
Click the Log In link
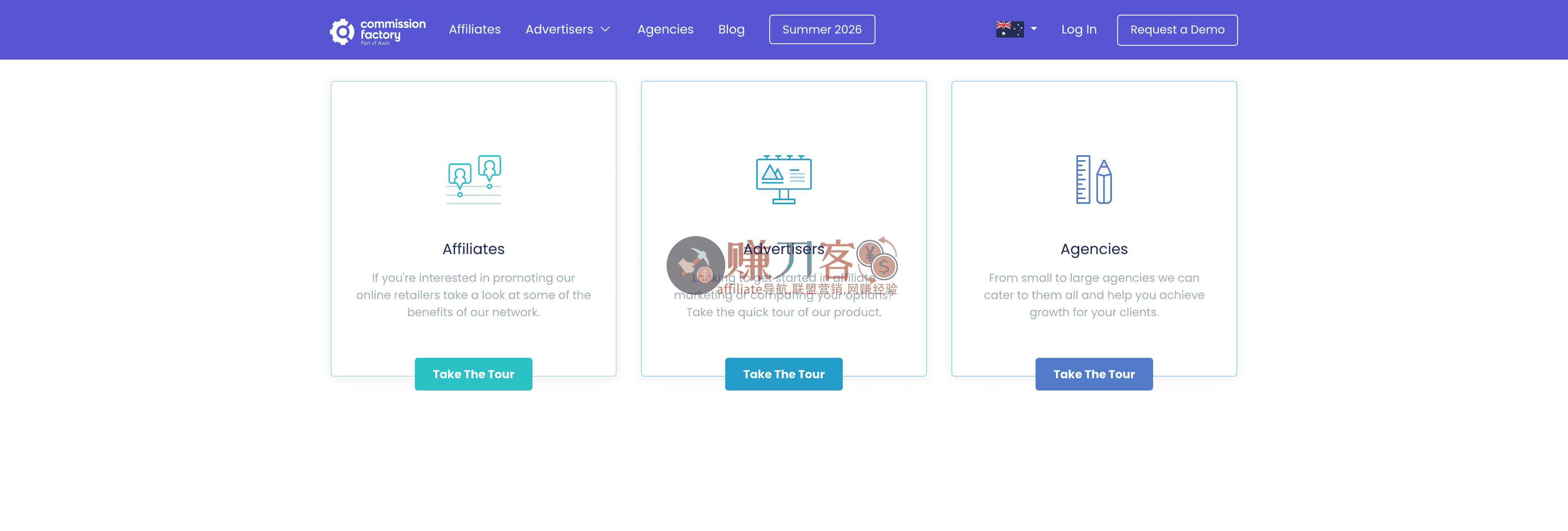(x=1078, y=29)
